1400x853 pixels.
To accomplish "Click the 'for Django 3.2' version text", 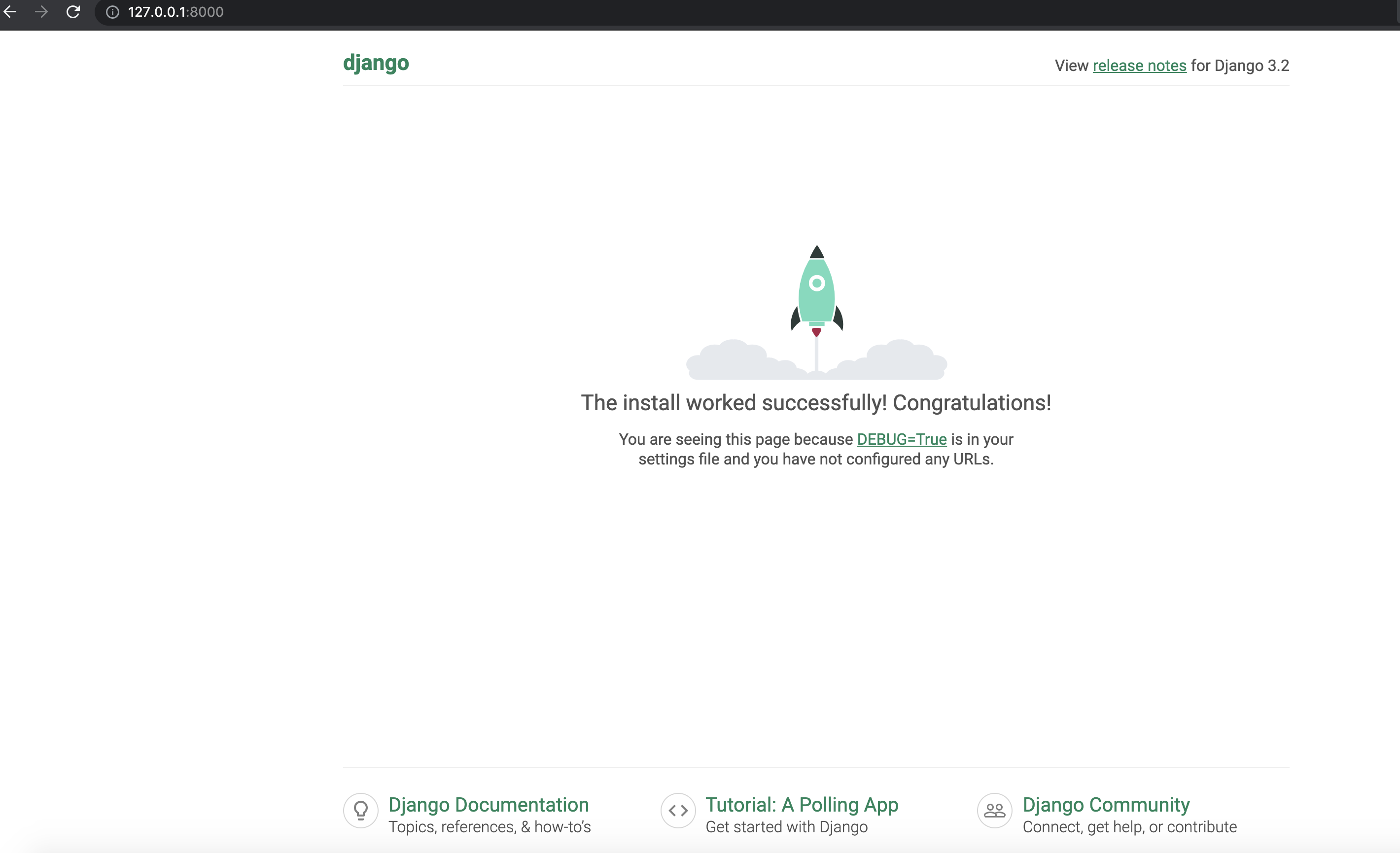I will coord(1240,66).
